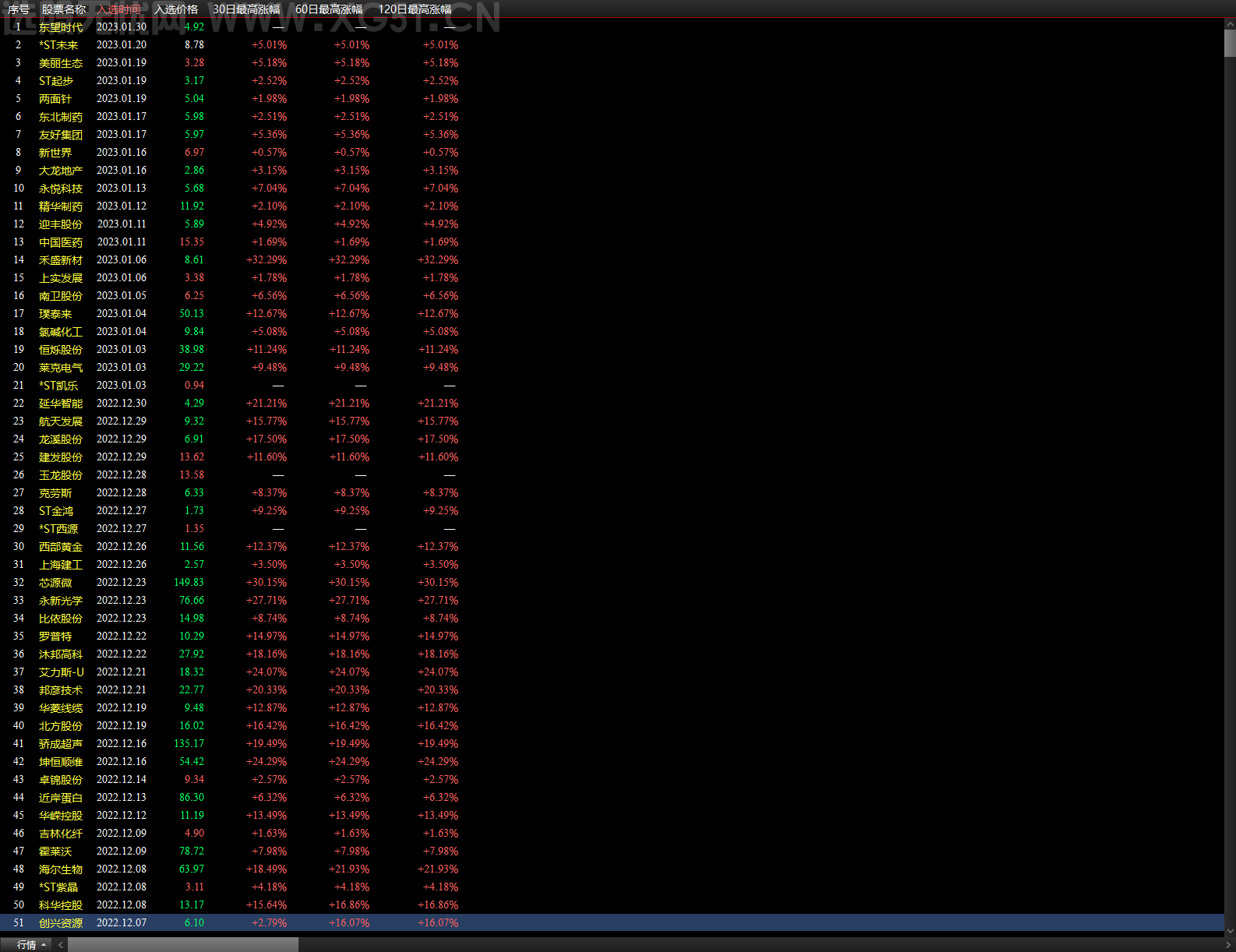
Task: Select stock 精华制药
Action: point(61,206)
